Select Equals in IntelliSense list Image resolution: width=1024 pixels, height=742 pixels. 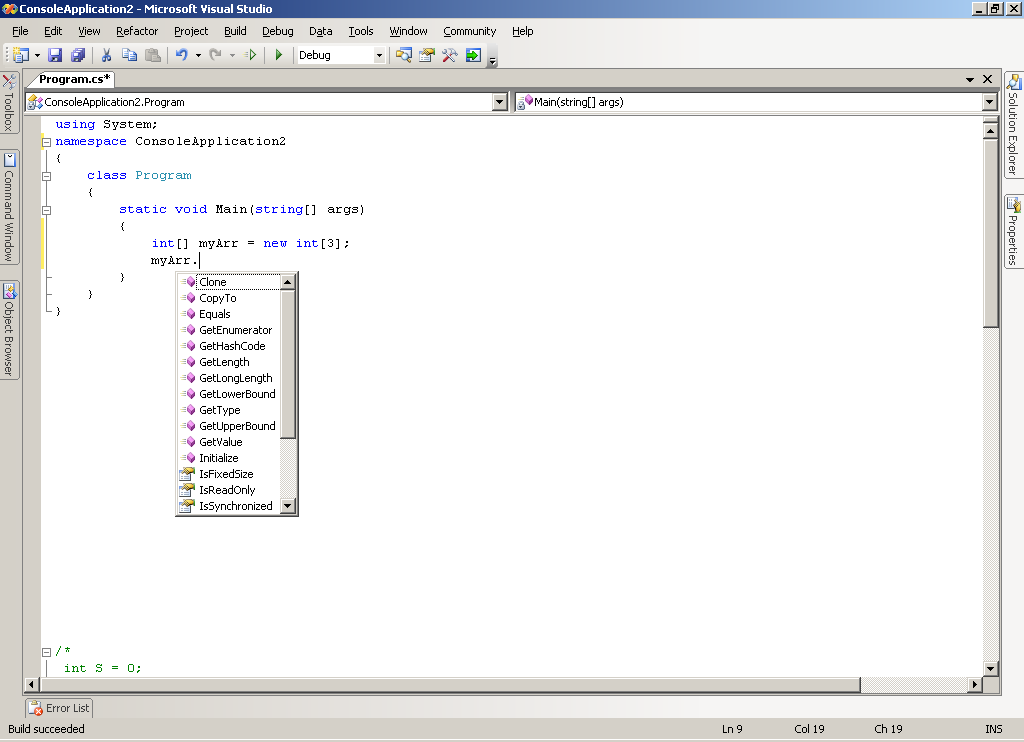click(x=229, y=314)
